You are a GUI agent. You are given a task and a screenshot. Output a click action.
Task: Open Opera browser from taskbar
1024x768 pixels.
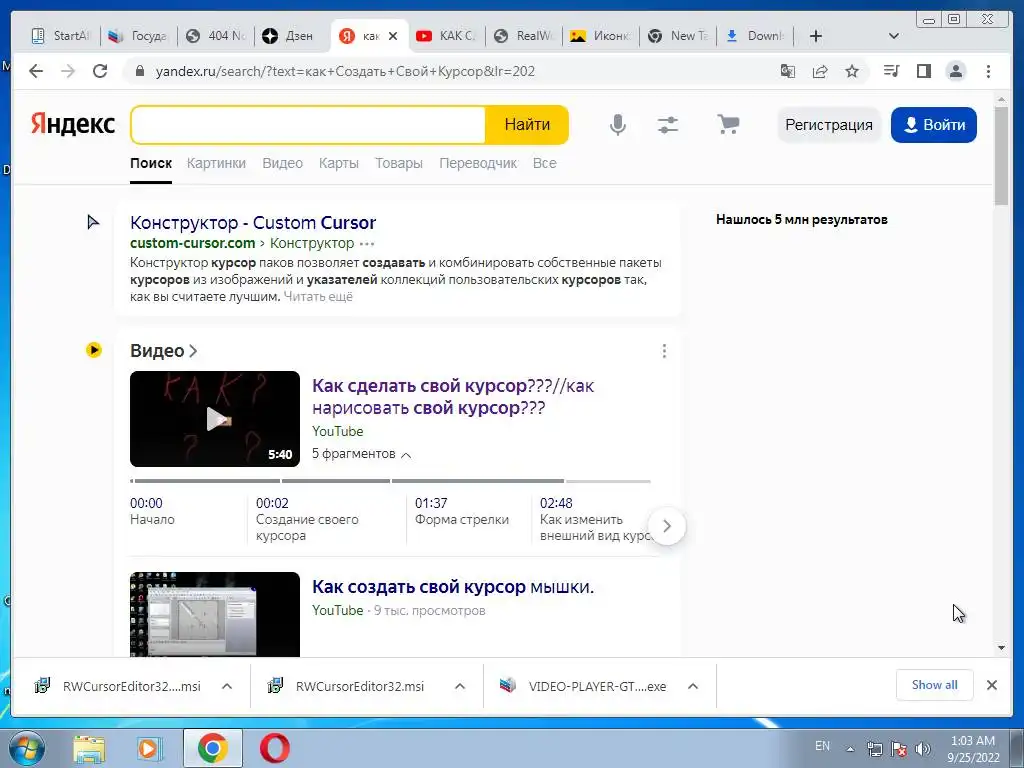pyautogui.click(x=274, y=748)
